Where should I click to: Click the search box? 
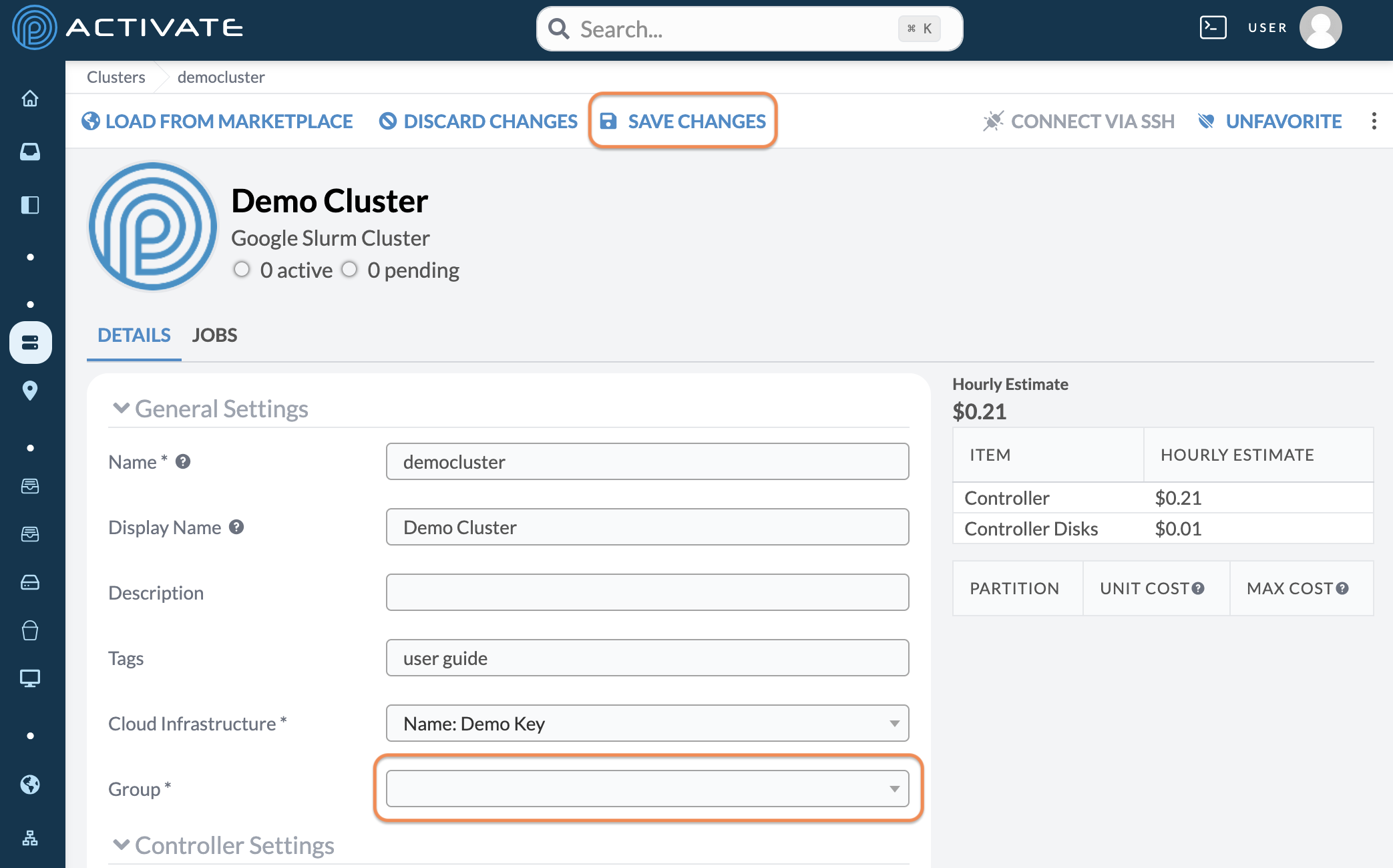749,29
